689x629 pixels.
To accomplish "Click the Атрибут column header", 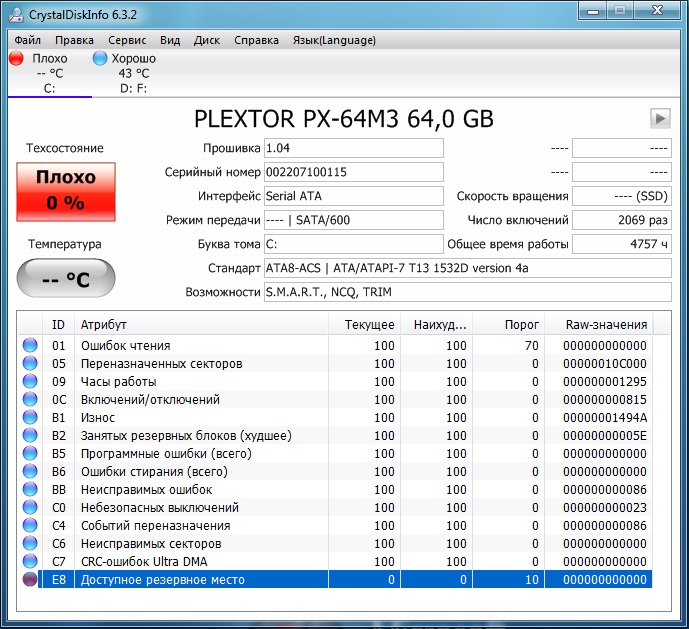I will click(201, 324).
